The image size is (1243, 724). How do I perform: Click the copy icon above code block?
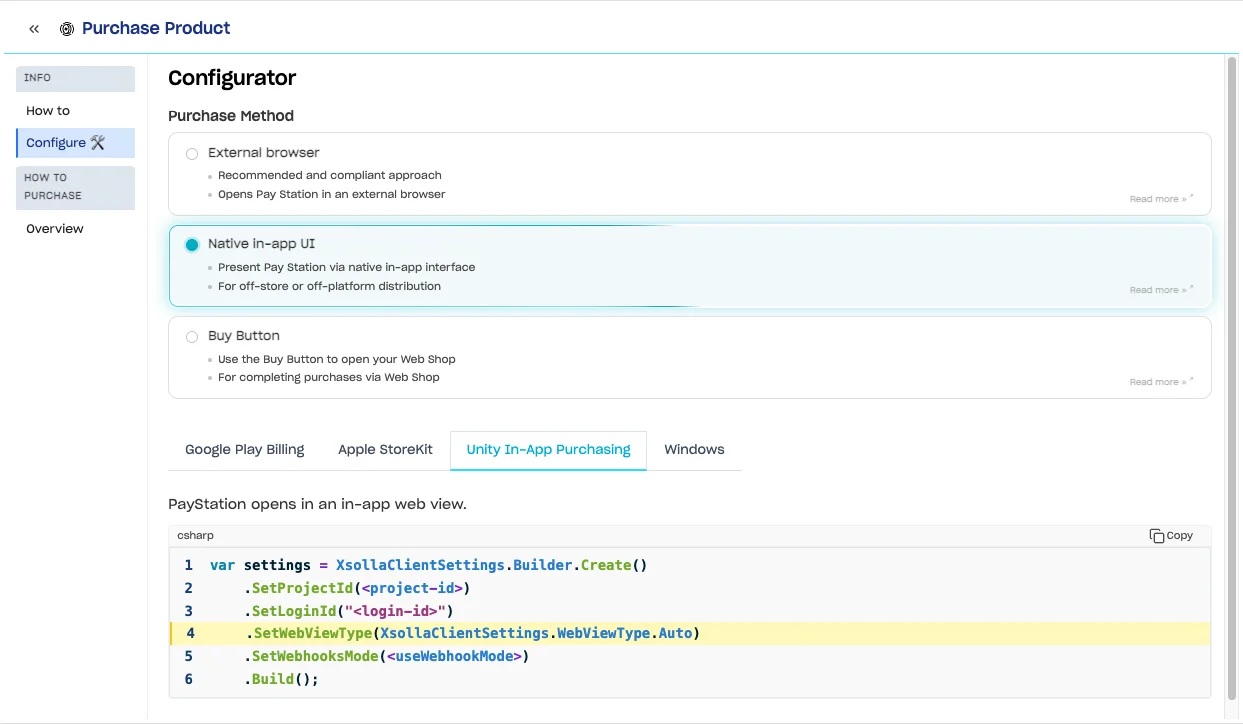(x=1156, y=536)
